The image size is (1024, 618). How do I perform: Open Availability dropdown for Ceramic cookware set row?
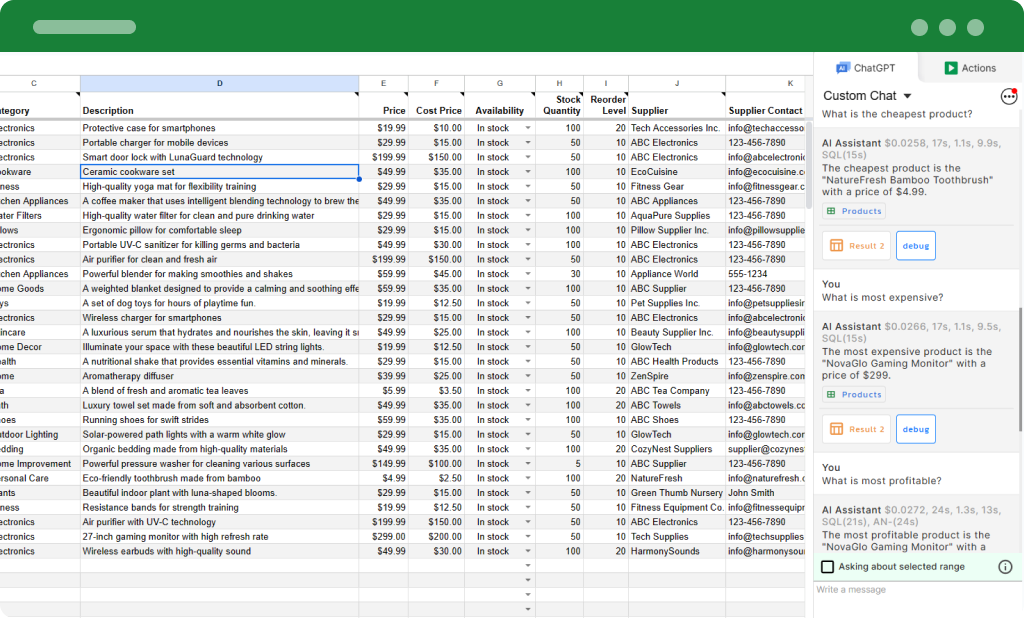point(528,172)
